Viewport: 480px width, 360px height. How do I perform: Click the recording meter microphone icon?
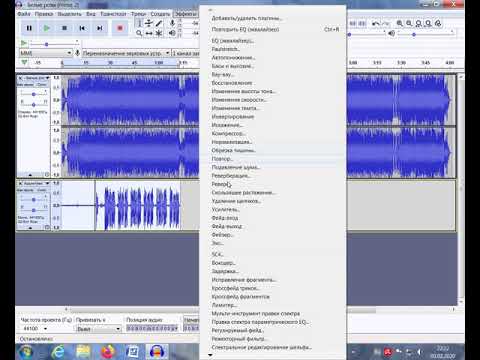[172, 23]
